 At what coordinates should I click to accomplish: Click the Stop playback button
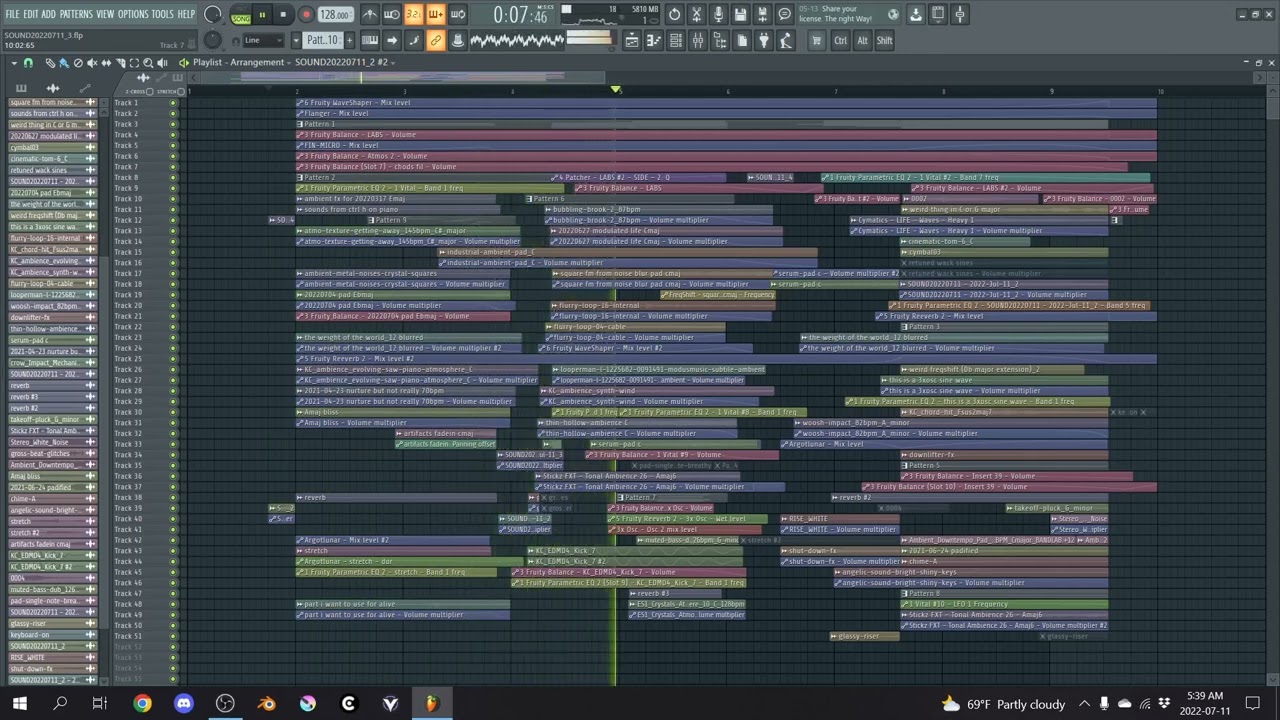(283, 14)
